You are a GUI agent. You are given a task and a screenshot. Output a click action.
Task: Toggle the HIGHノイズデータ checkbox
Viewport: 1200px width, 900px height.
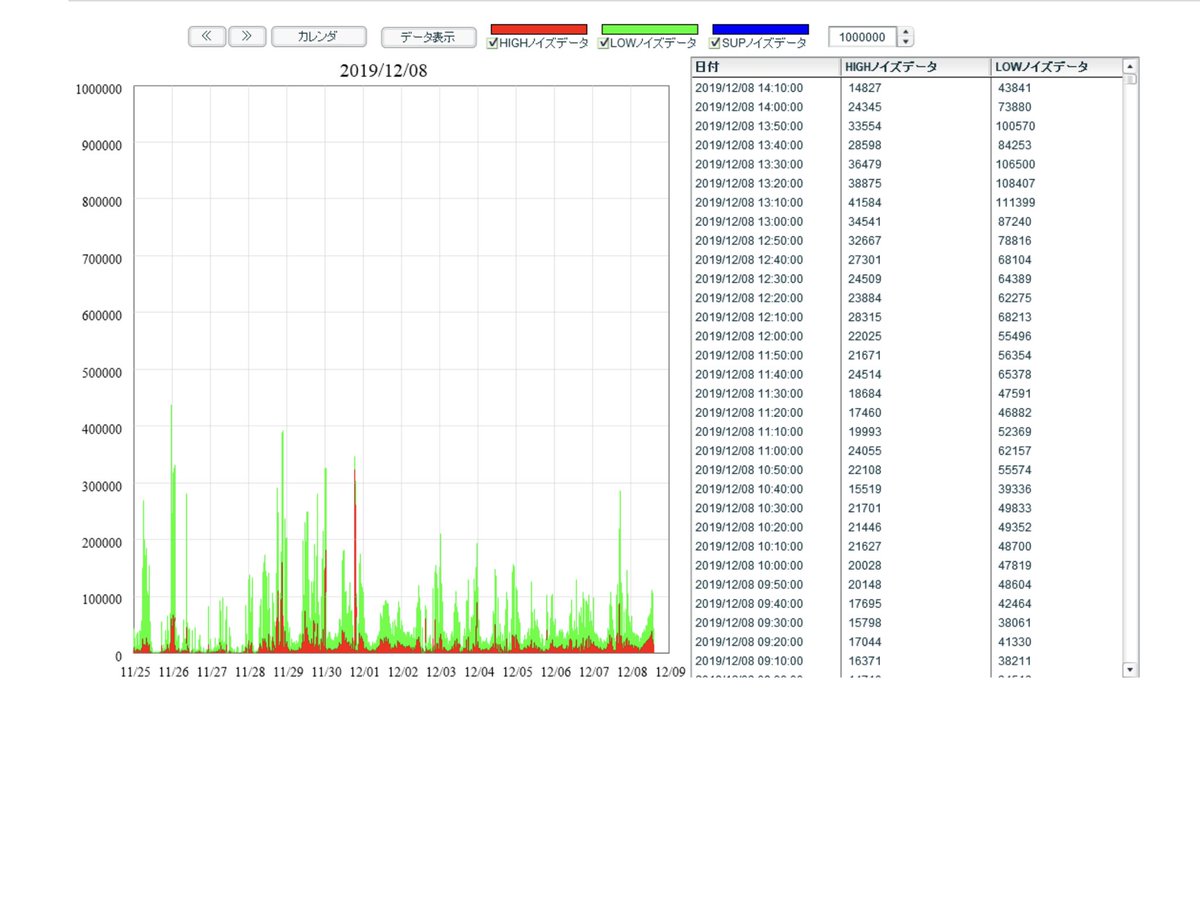tap(491, 44)
